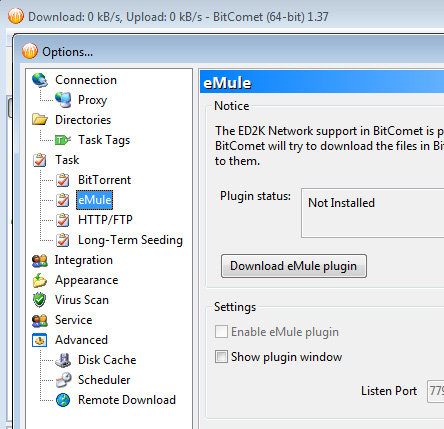Open the Directories settings page
The image size is (444, 429).
point(83,120)
